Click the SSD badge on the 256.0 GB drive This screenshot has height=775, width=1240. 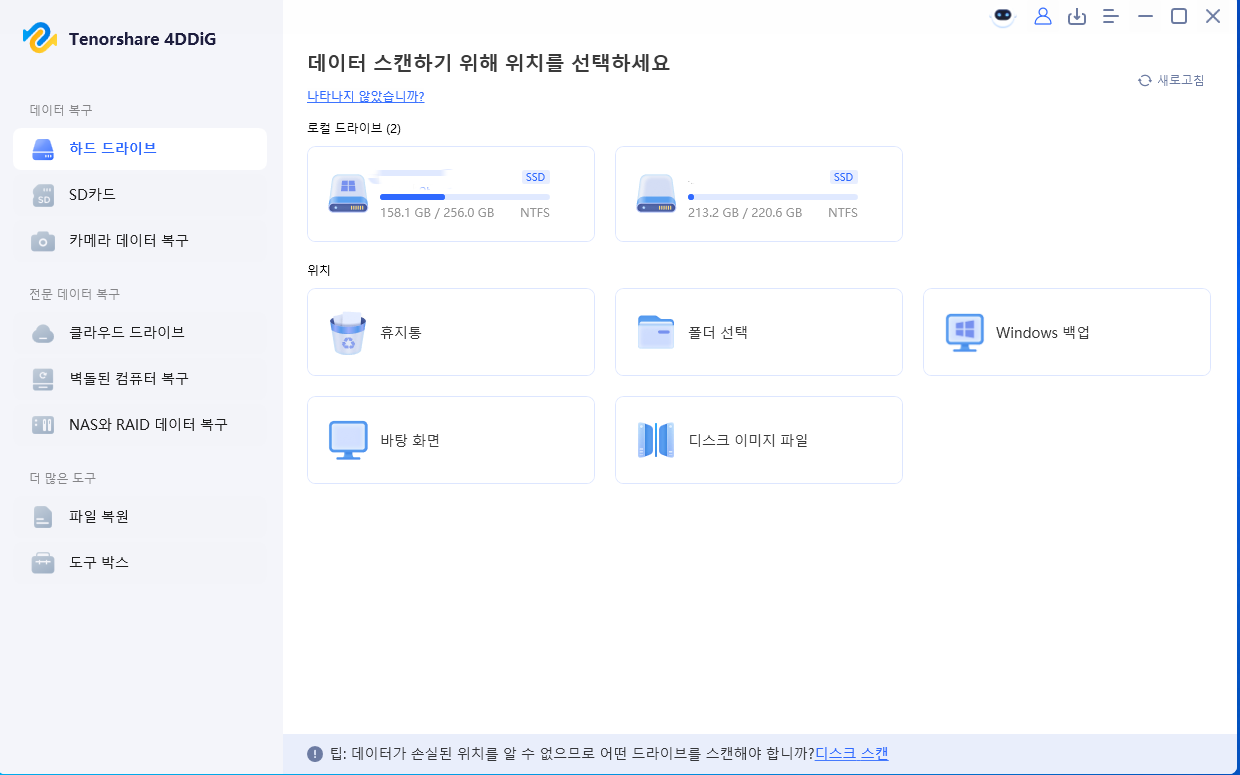pos(536,177)
